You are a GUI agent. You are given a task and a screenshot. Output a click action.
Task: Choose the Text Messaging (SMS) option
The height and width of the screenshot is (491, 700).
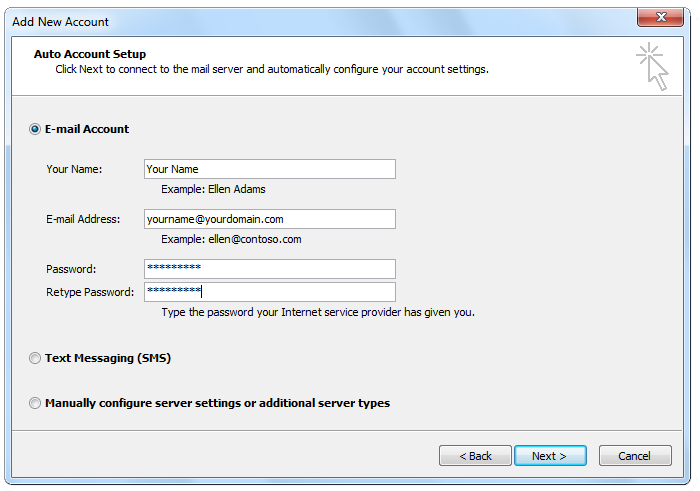coord(35,358)
